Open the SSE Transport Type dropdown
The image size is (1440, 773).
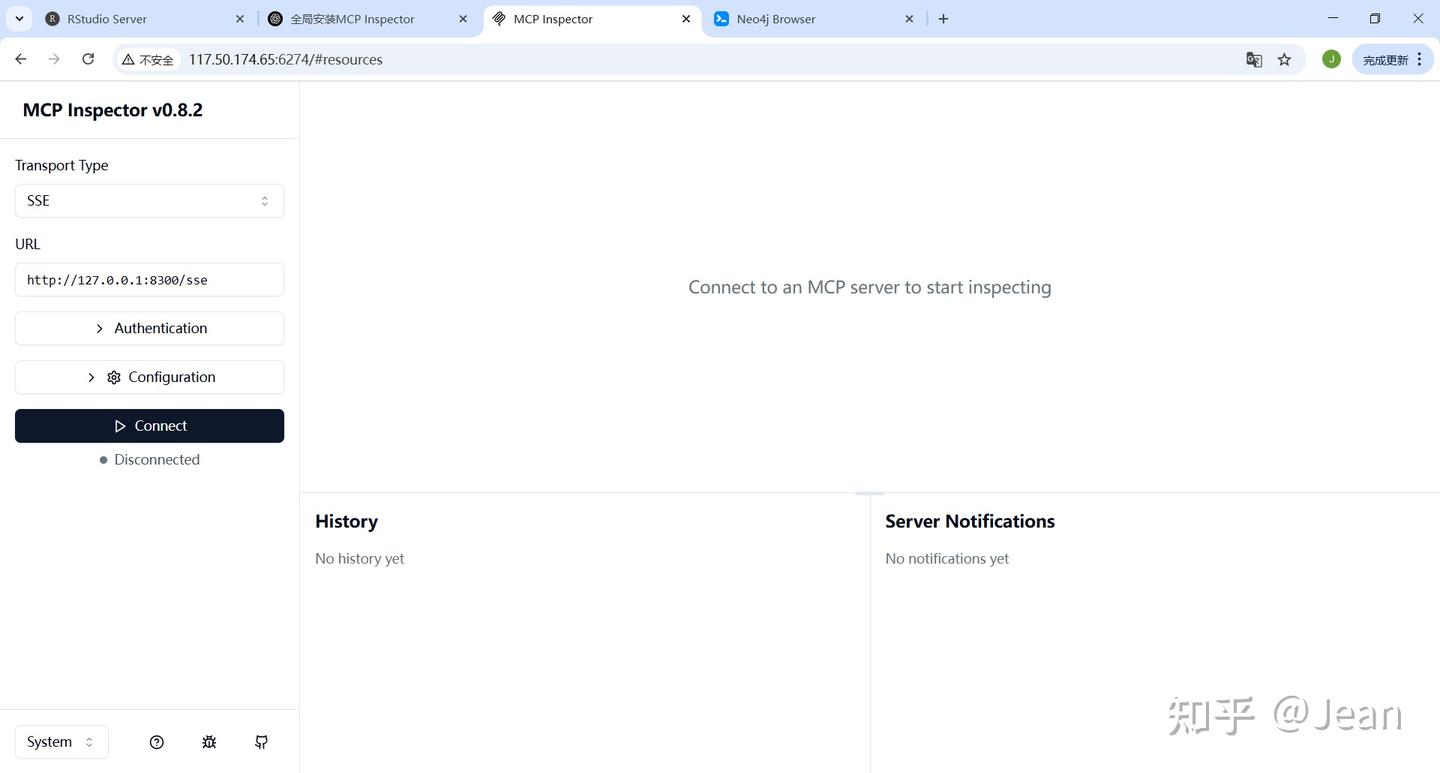click(149, 200)
